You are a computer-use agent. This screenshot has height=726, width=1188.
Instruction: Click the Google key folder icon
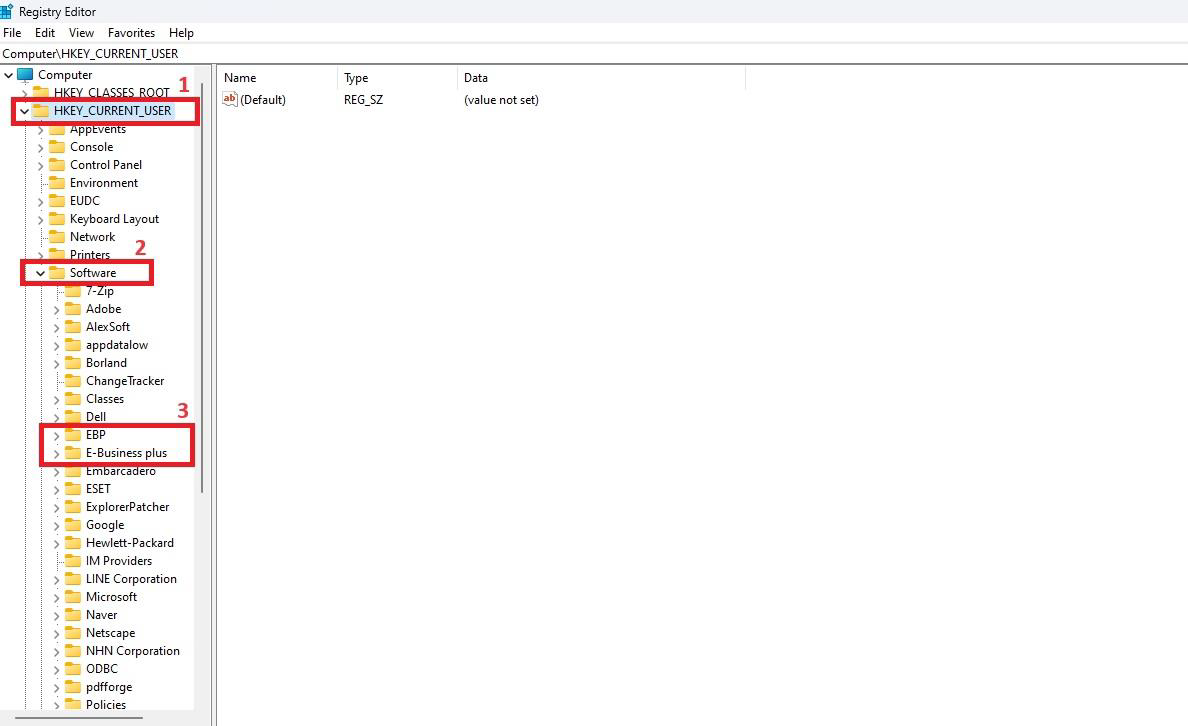[x=73, y=525]
